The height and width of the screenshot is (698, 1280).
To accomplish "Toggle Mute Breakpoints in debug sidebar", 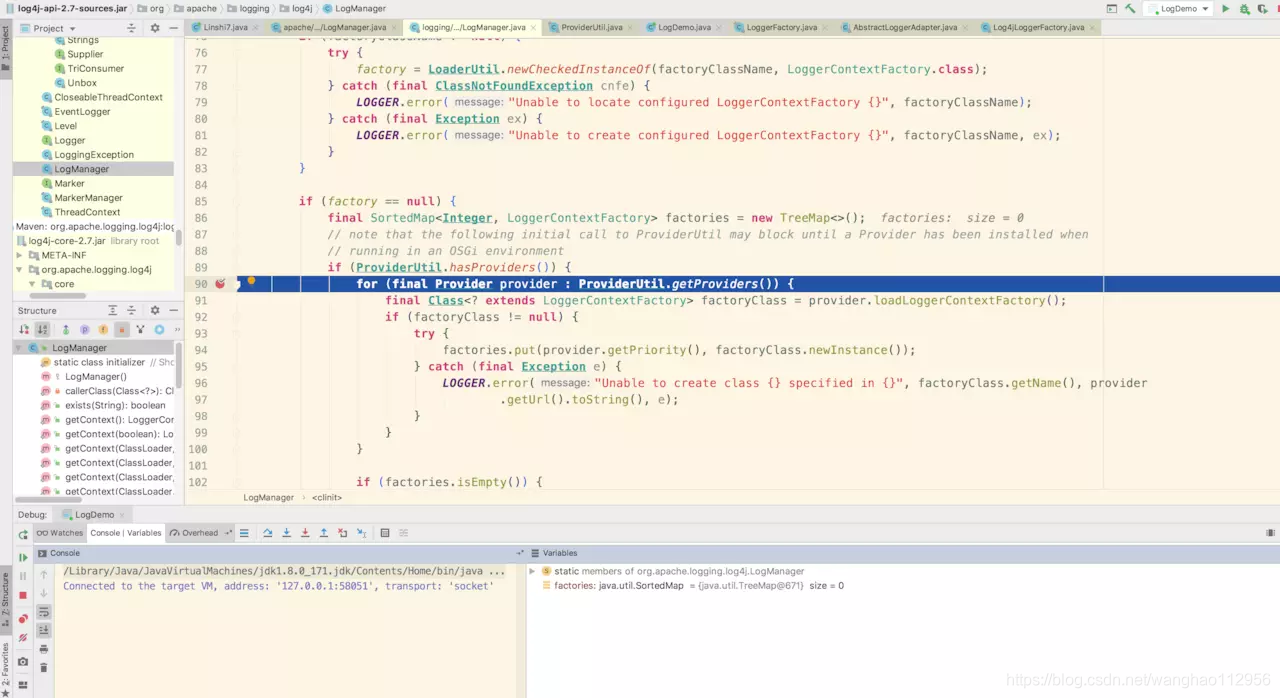I will [x=23, y=637].
